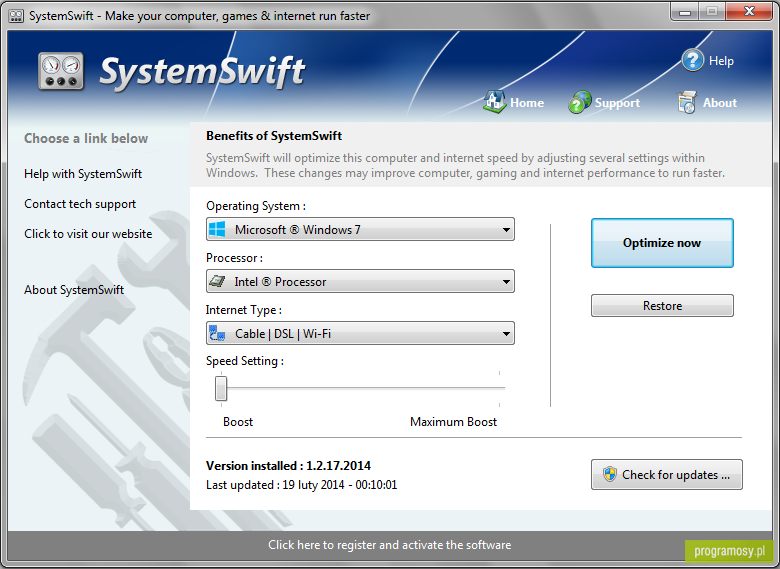Click the Last updated date text

[301, 485]
